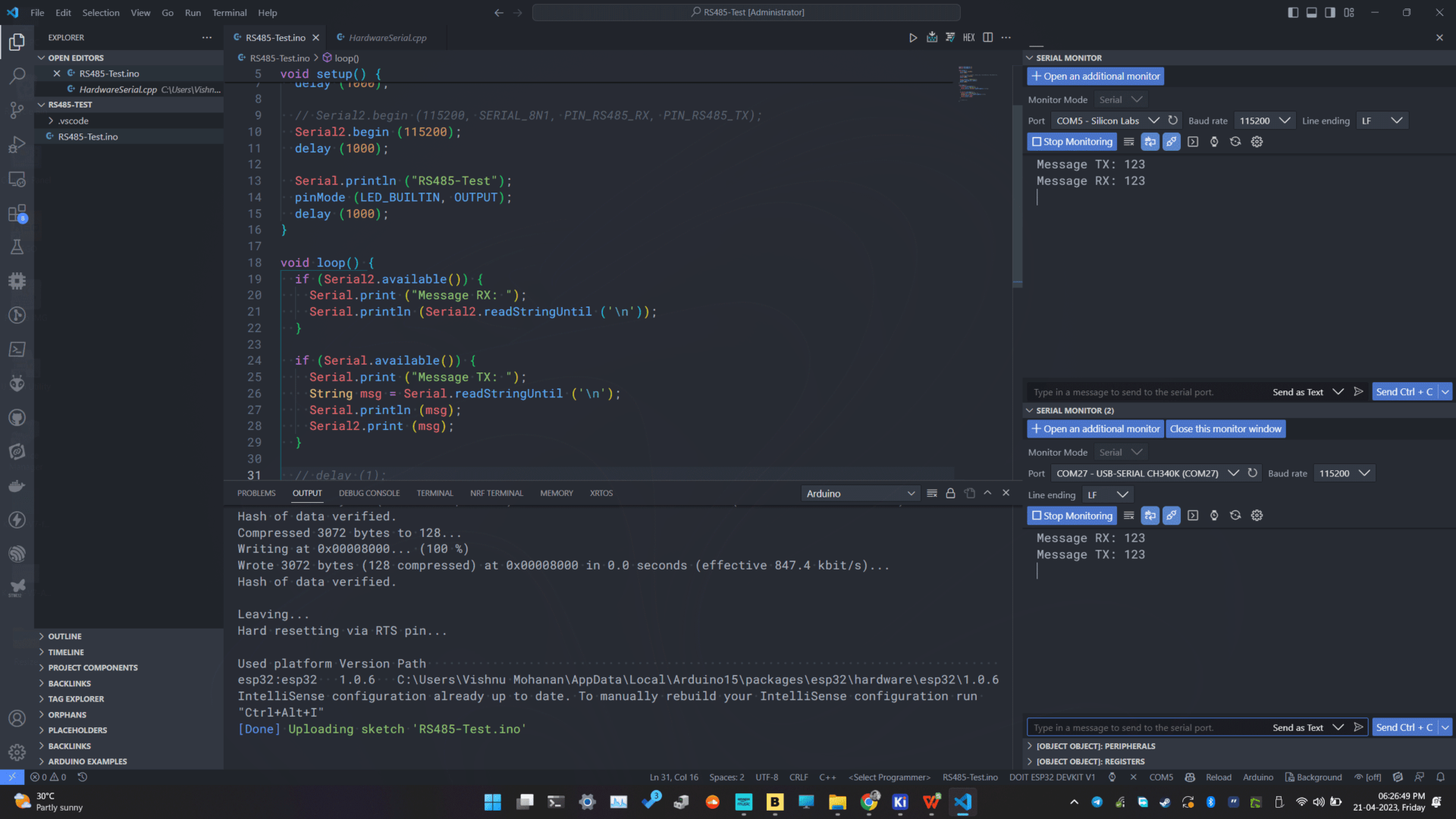Toggle output scroll lock in panel
This screenshot has width=1456, height=819.
tap(950, 493)
